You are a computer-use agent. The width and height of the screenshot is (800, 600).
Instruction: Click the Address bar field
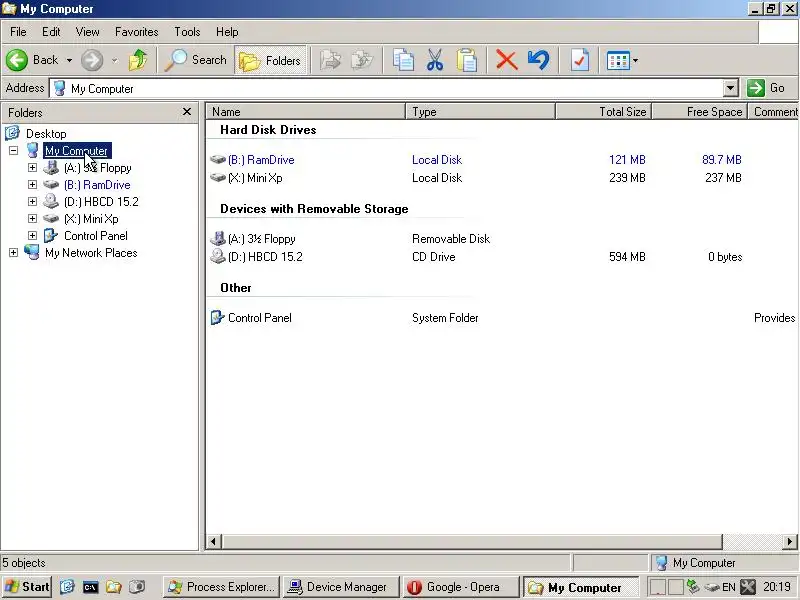pos(387,89)
